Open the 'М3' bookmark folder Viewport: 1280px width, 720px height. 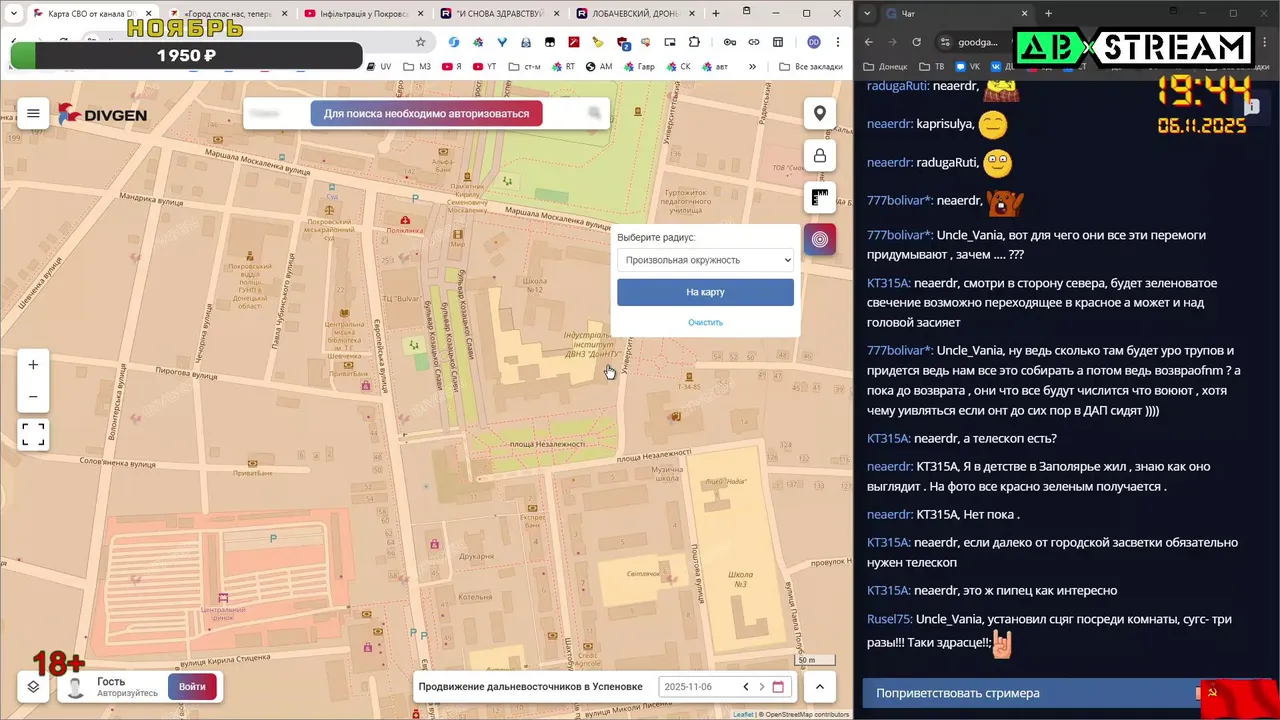click(x=417, y=67)
